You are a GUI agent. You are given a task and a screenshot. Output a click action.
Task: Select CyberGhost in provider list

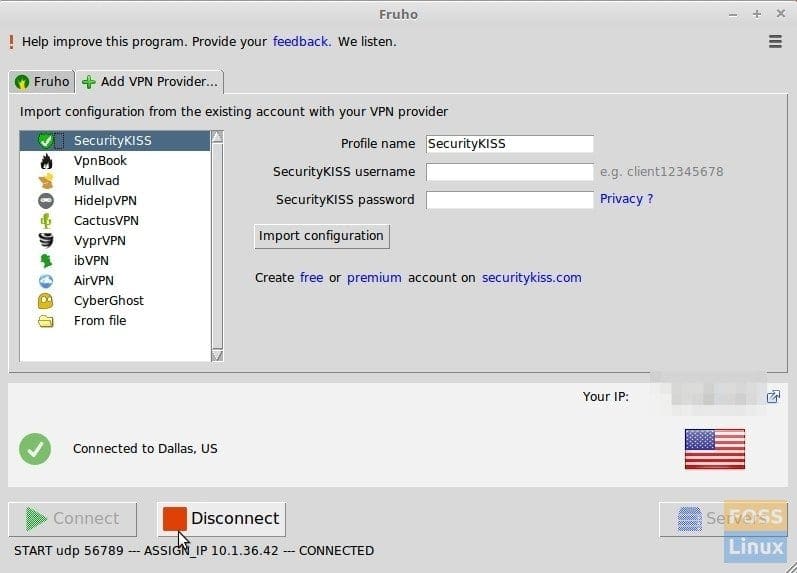115,300
